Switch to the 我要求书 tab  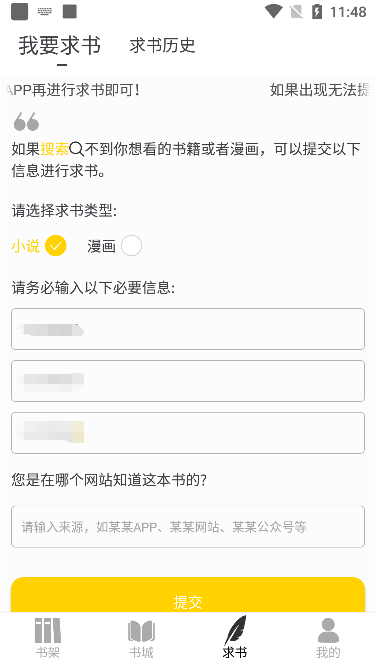[59, 45]
